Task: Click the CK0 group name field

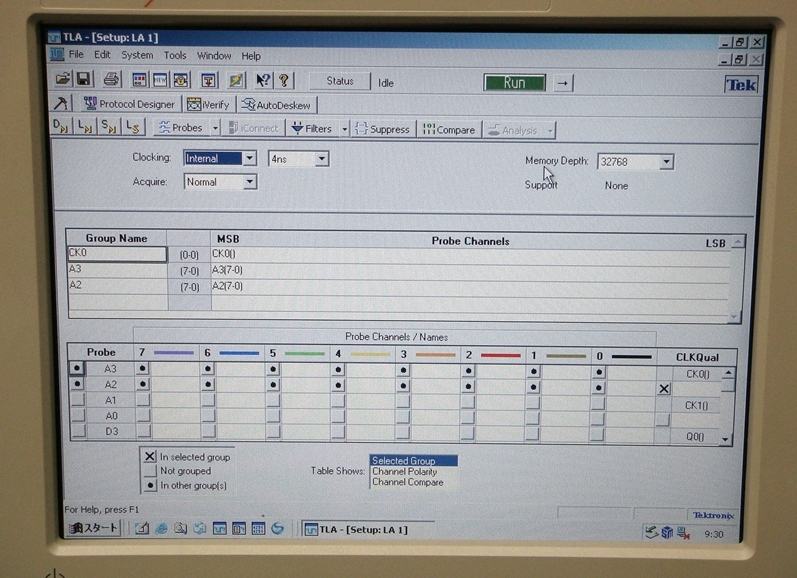Action: pyautogui.click(x=117, y=253)
